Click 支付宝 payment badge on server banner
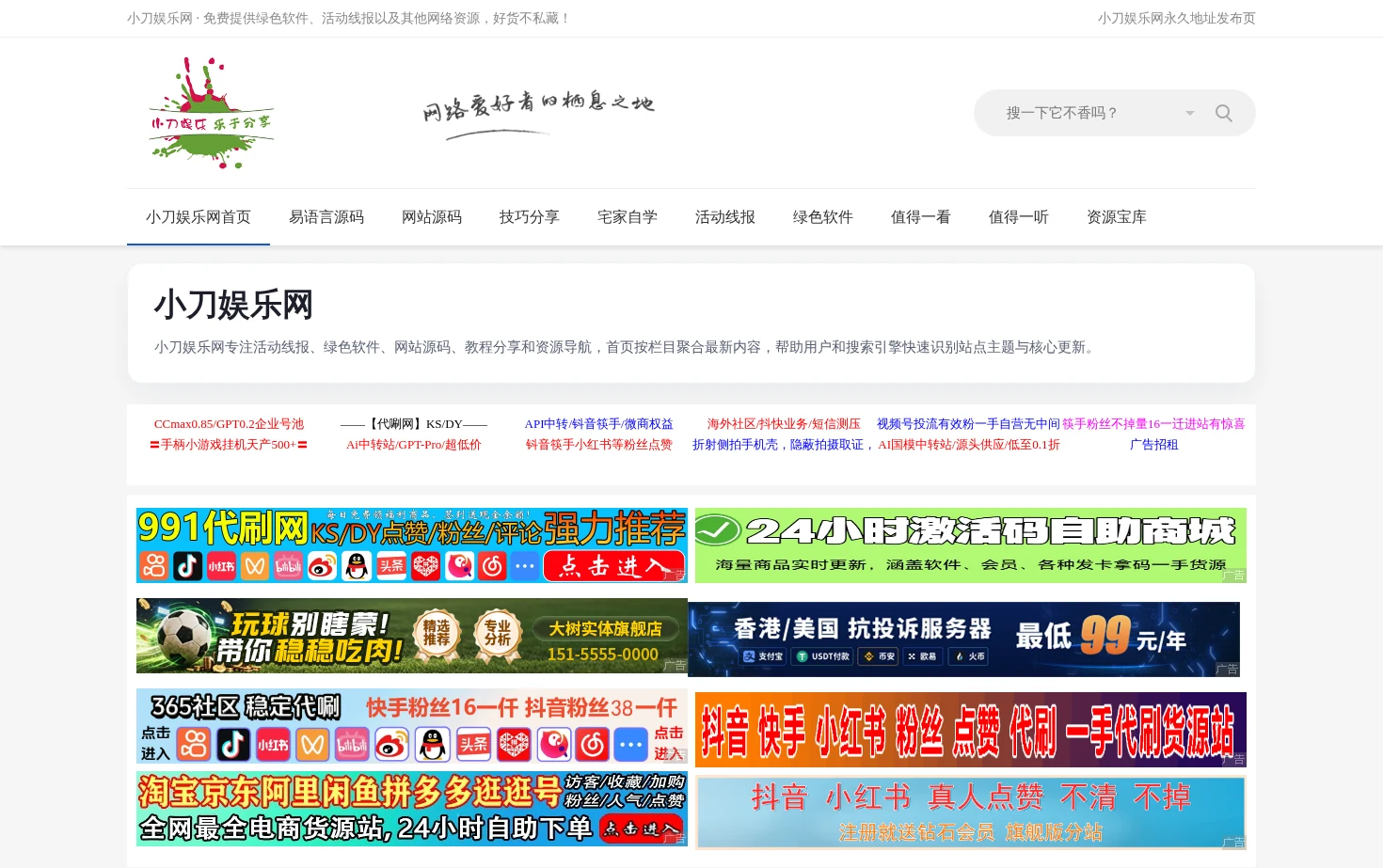1383x868 pixels. 763,656
